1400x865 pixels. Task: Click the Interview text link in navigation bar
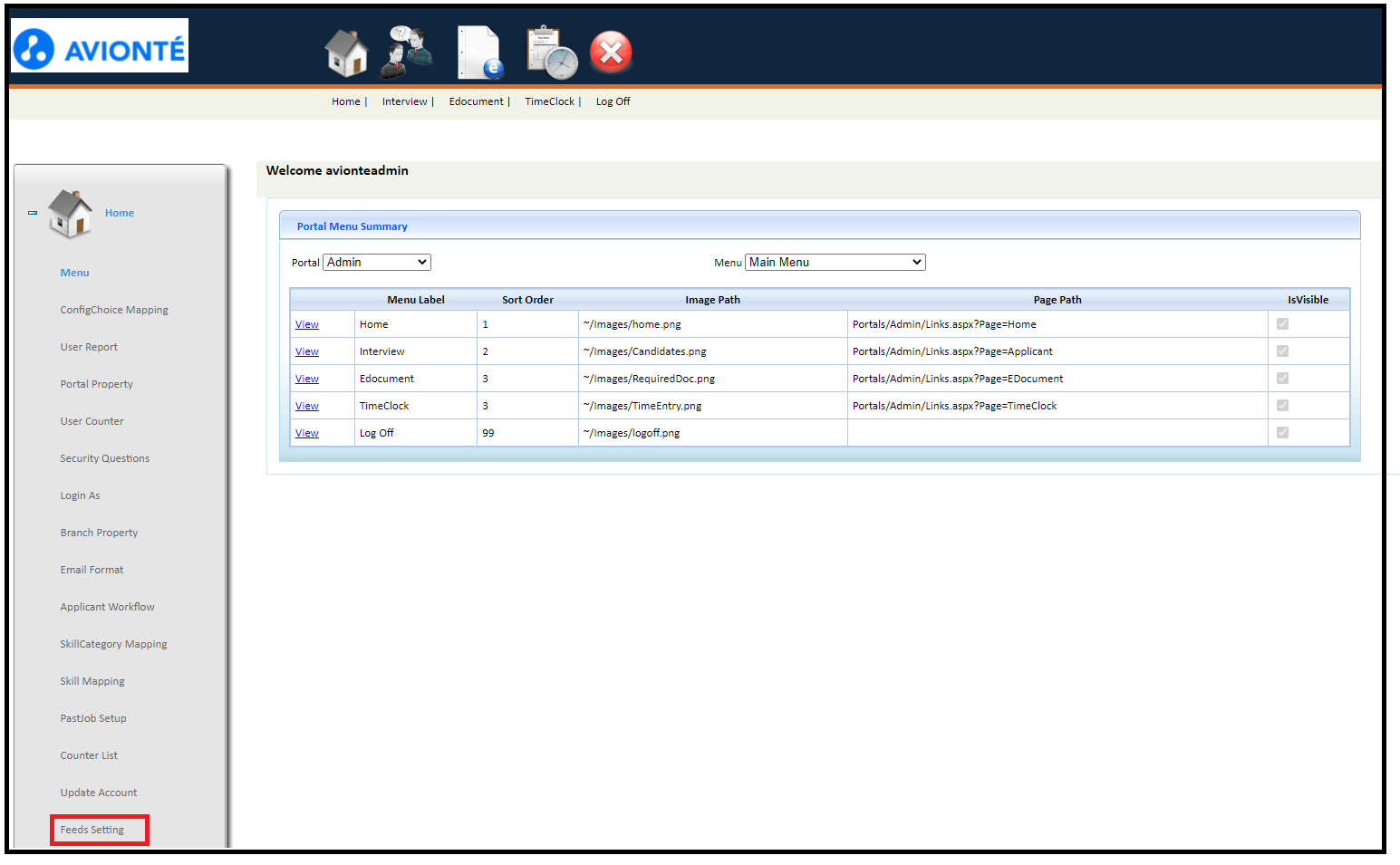pos(404,101)
